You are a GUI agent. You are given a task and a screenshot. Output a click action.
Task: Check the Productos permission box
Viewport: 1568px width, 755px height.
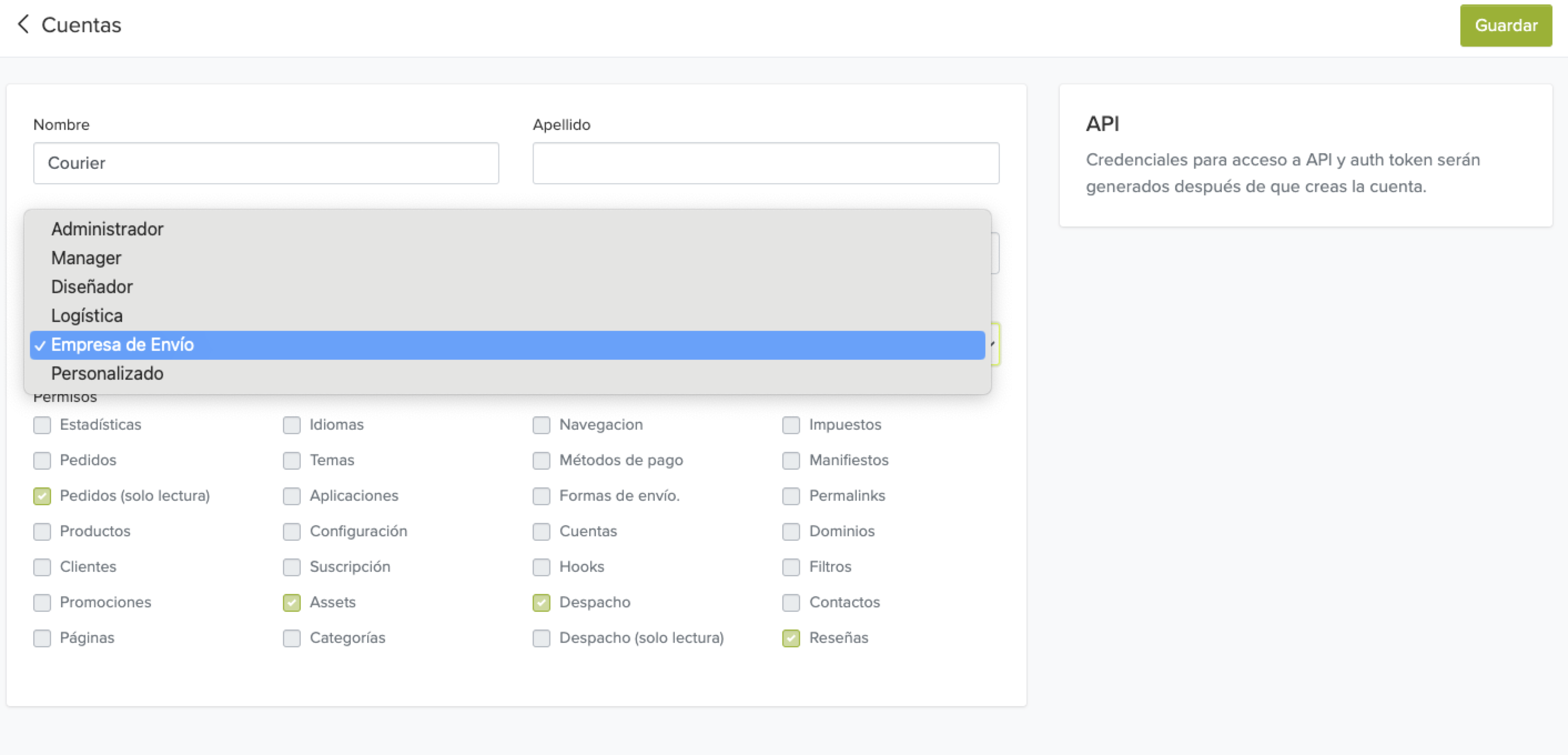click(42, 531)
